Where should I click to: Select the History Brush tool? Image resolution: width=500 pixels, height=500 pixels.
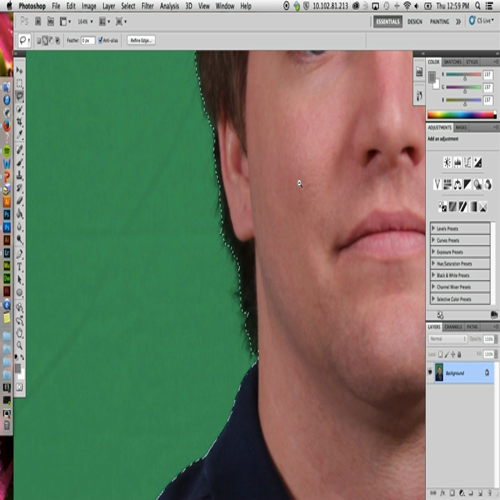pos(19,188)
